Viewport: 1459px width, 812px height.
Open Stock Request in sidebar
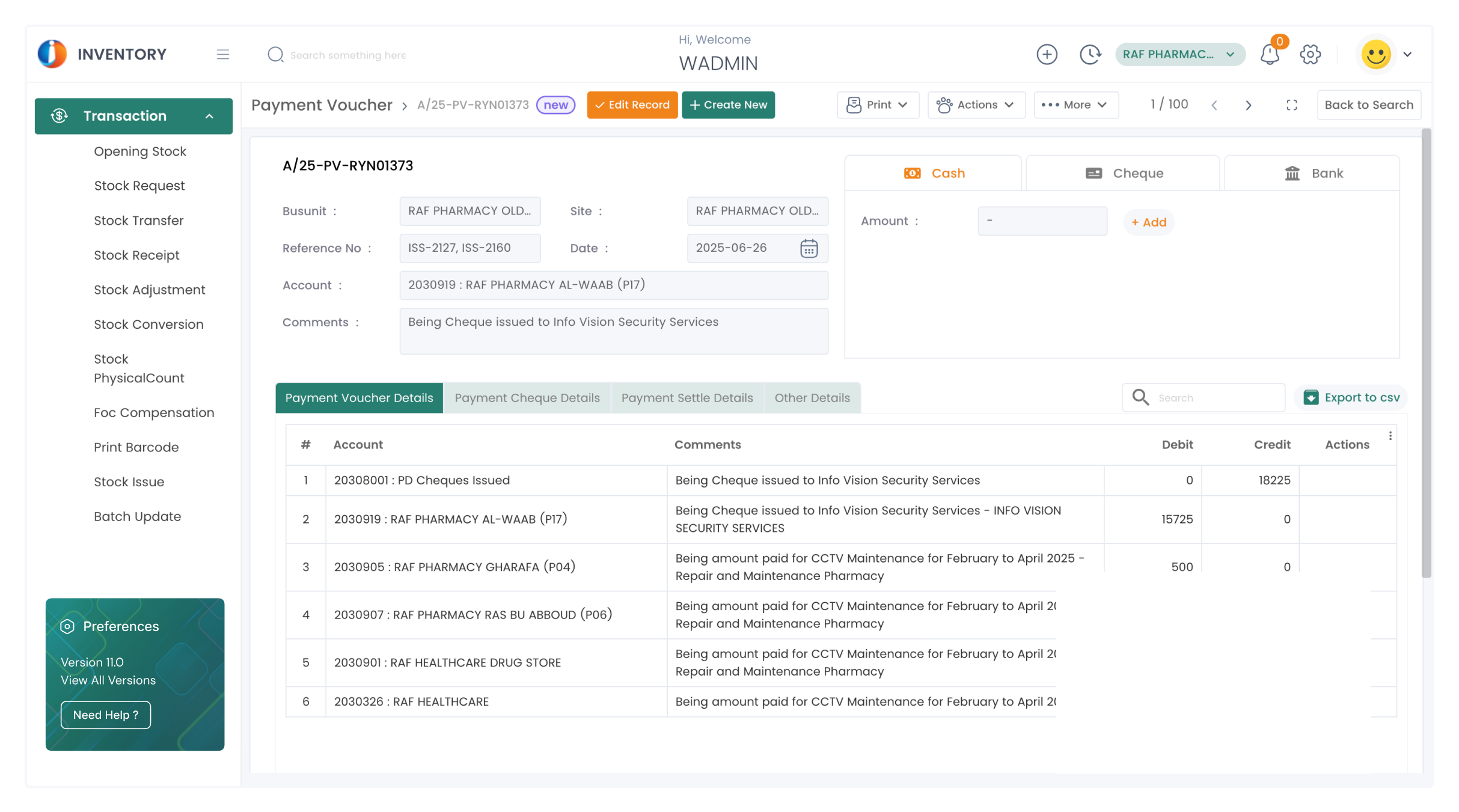[x=139, y=186]
